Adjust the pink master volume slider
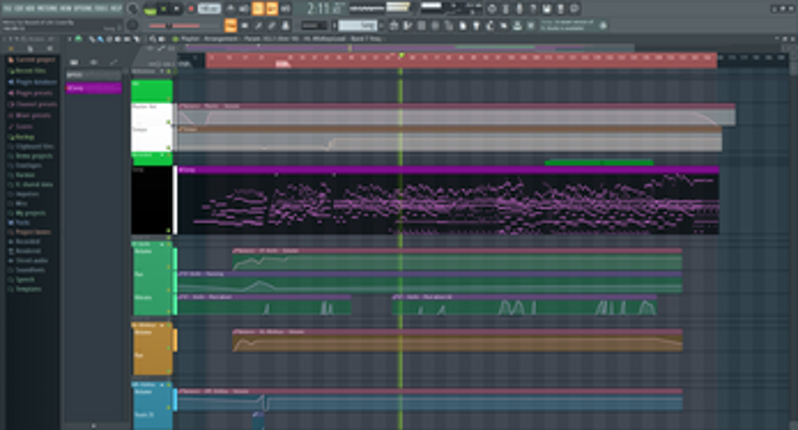 [x=175, y=25]
